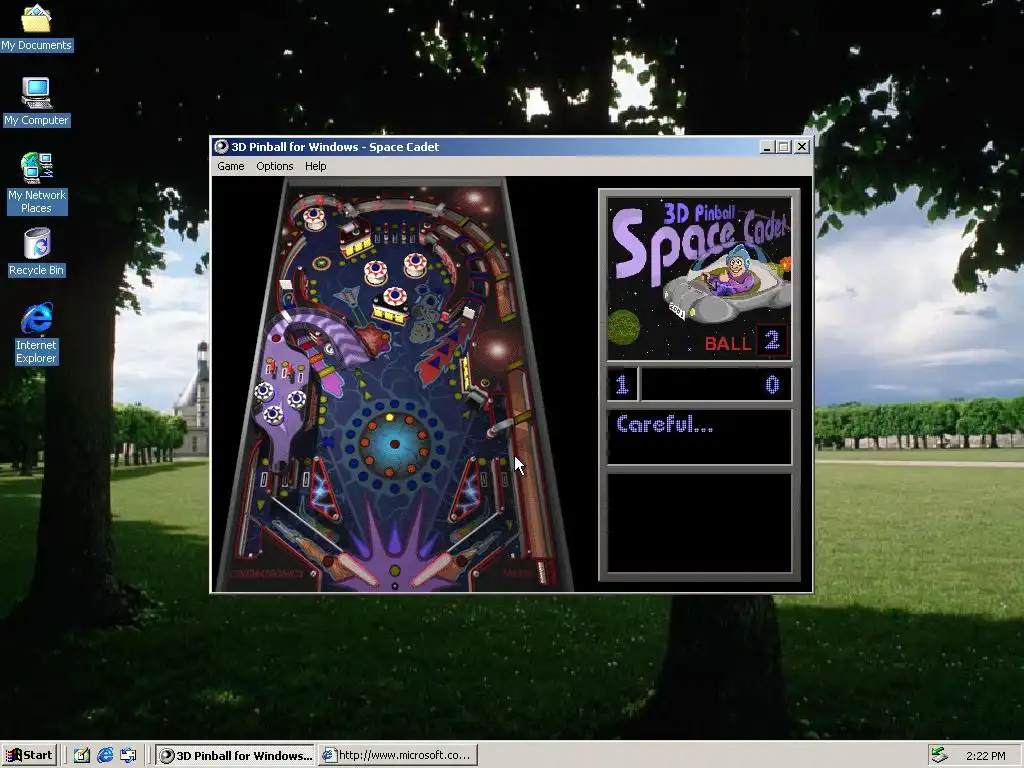Image resolution: width=1024 pixels, height=768 pixels.
Task: Open the Options menu in Pinball
Action: tap(274, 166)
